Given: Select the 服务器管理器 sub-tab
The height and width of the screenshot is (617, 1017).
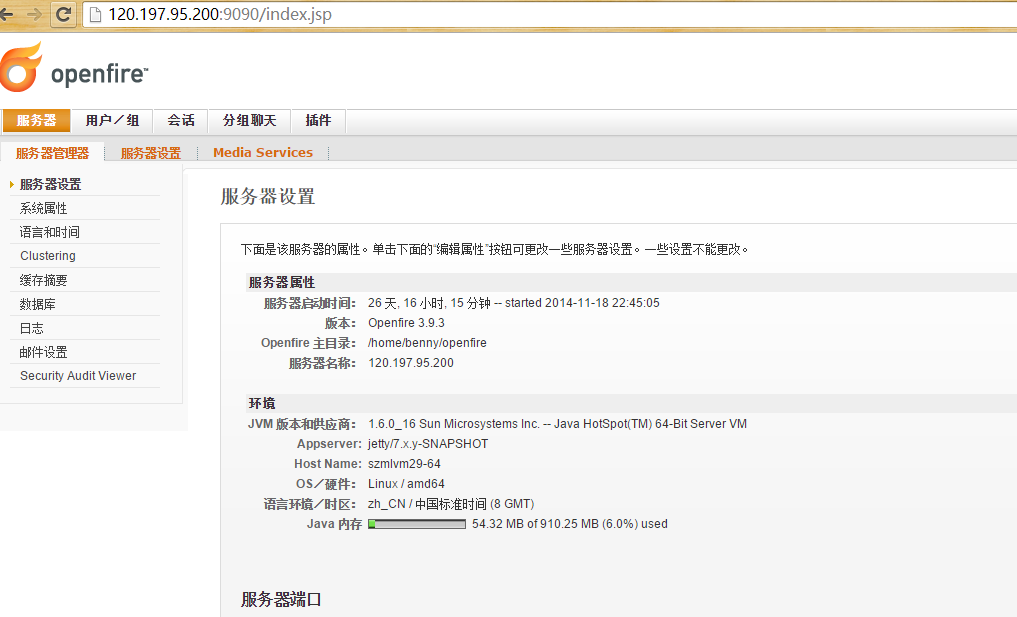Looking at the screenshot, I should pyautogui.click(x=53, y=153).
